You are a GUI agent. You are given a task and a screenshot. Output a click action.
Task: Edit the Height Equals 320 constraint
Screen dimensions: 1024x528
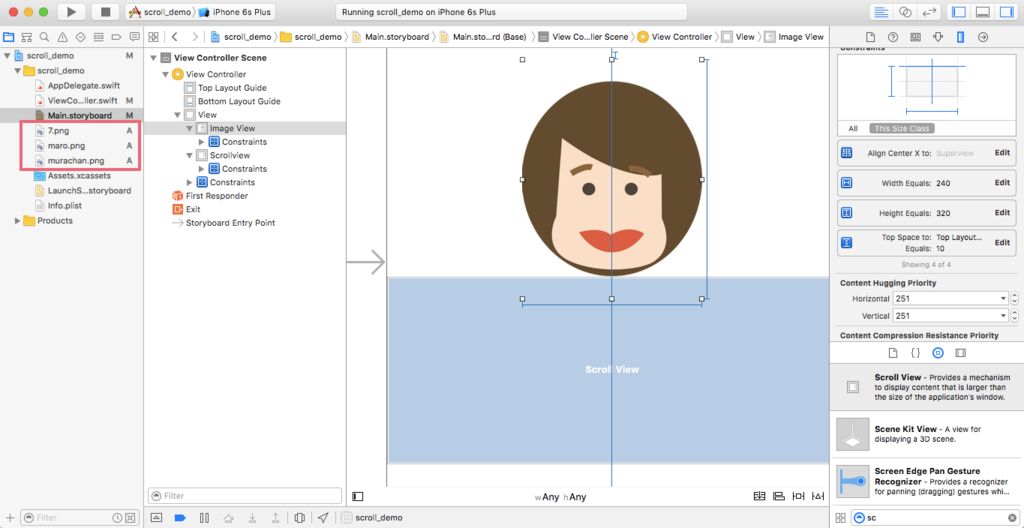point(1002,213)
